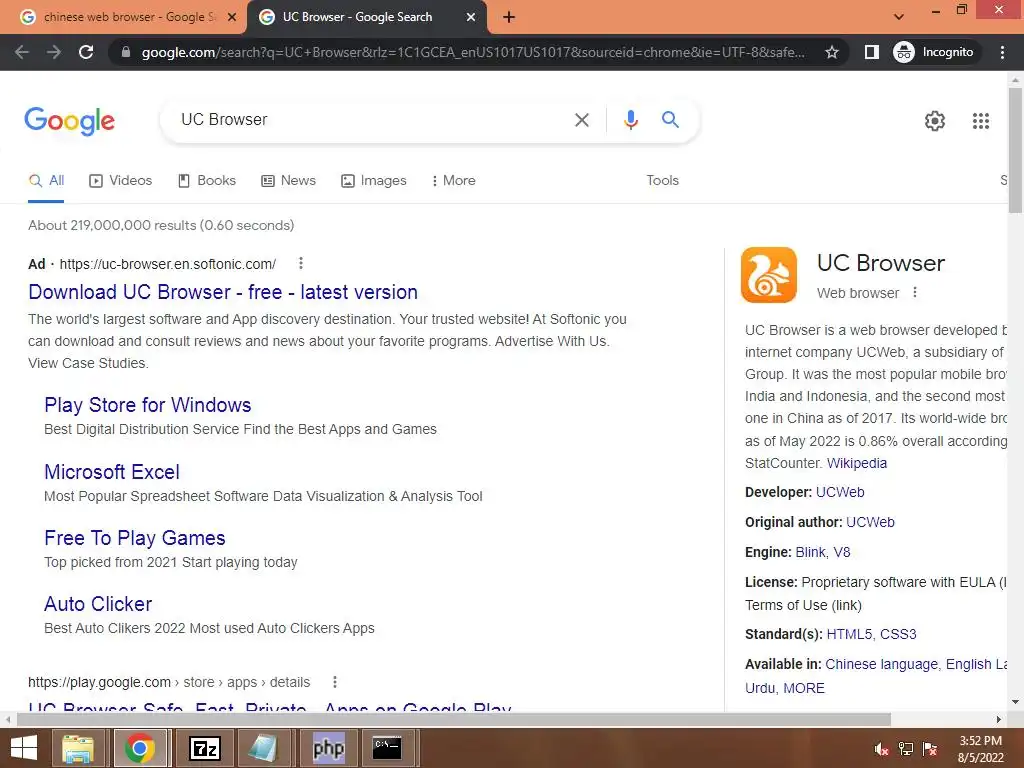The height and width of the screenshot is (768, 1024).
Task: Open the play.google.com result options menu
Action: pos(334,682)
